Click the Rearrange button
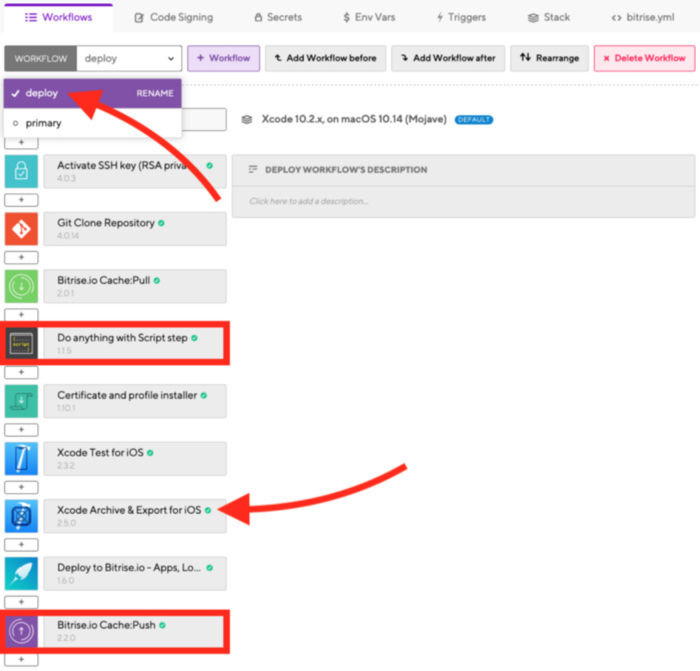 tap(550, 58)
